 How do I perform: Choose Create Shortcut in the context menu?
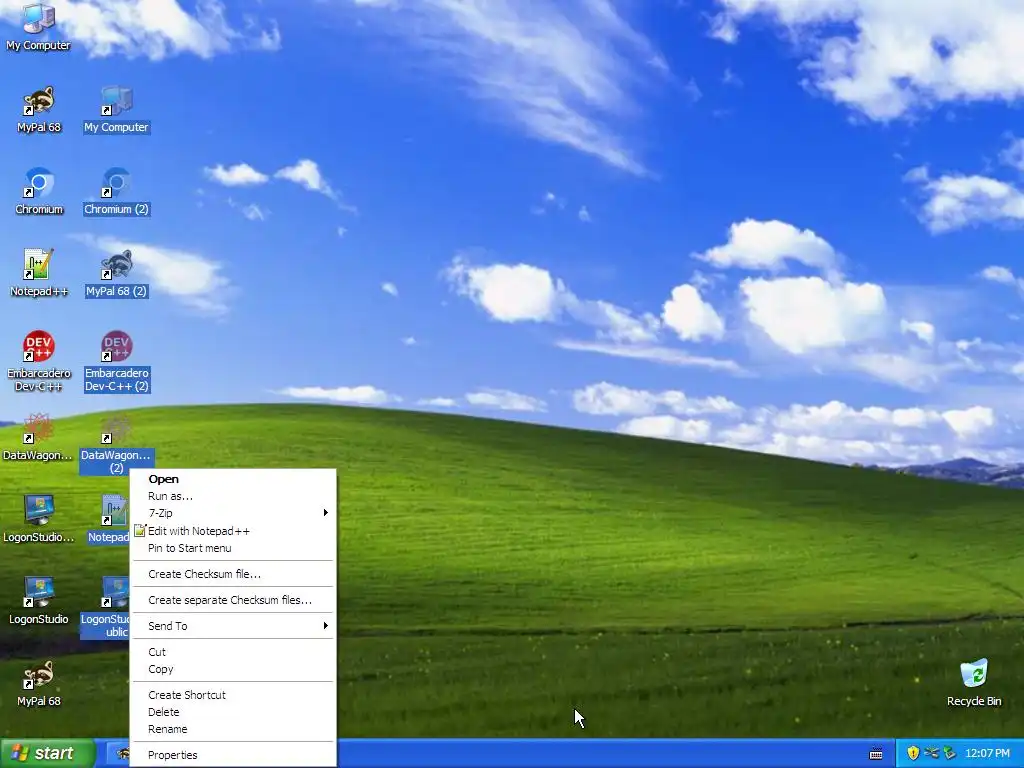coord(233,695)
